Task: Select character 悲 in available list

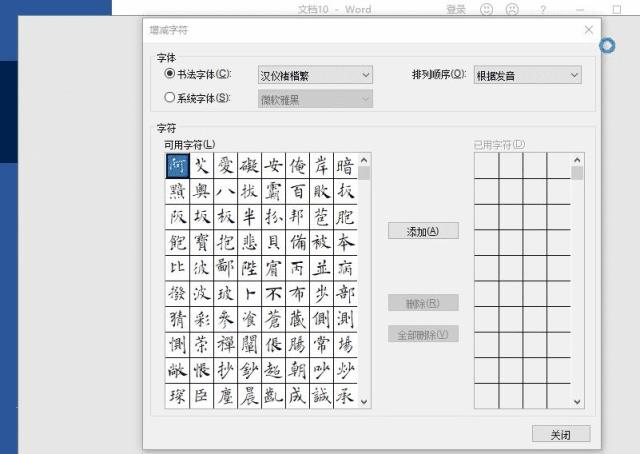Action: coord(249,243)
